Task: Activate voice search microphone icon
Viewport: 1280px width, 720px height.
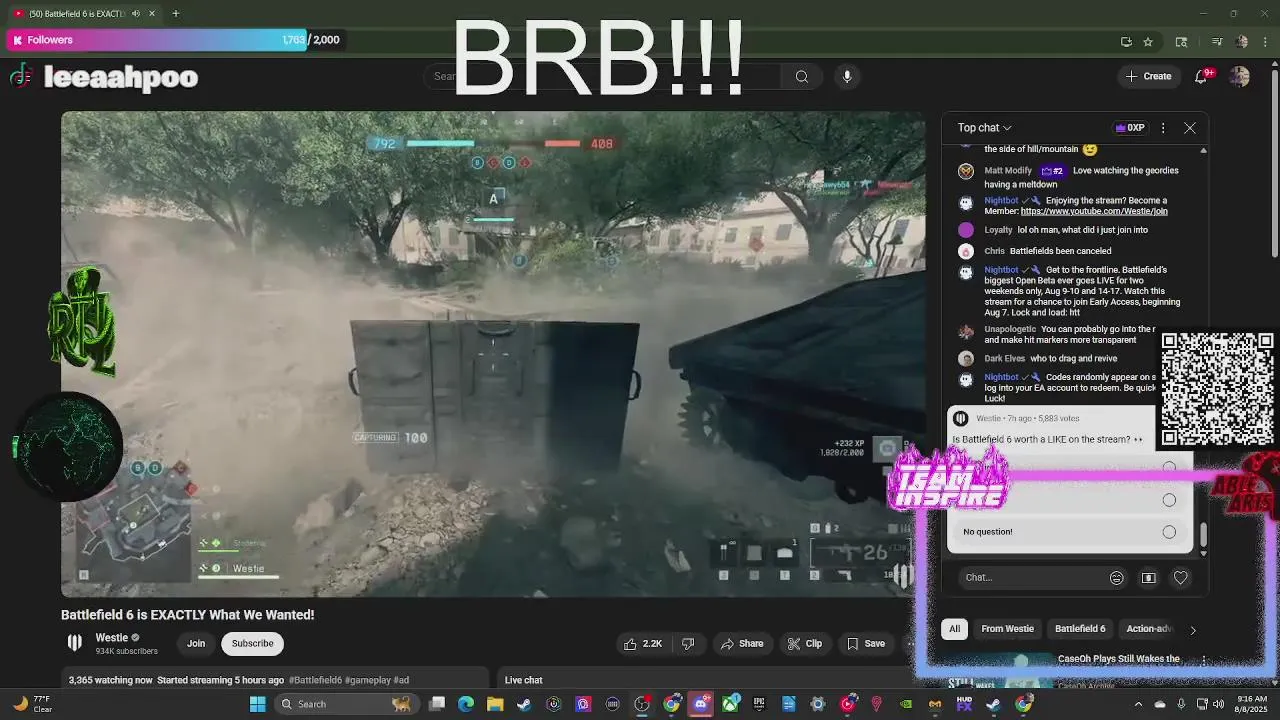Action: click(847, 76)
